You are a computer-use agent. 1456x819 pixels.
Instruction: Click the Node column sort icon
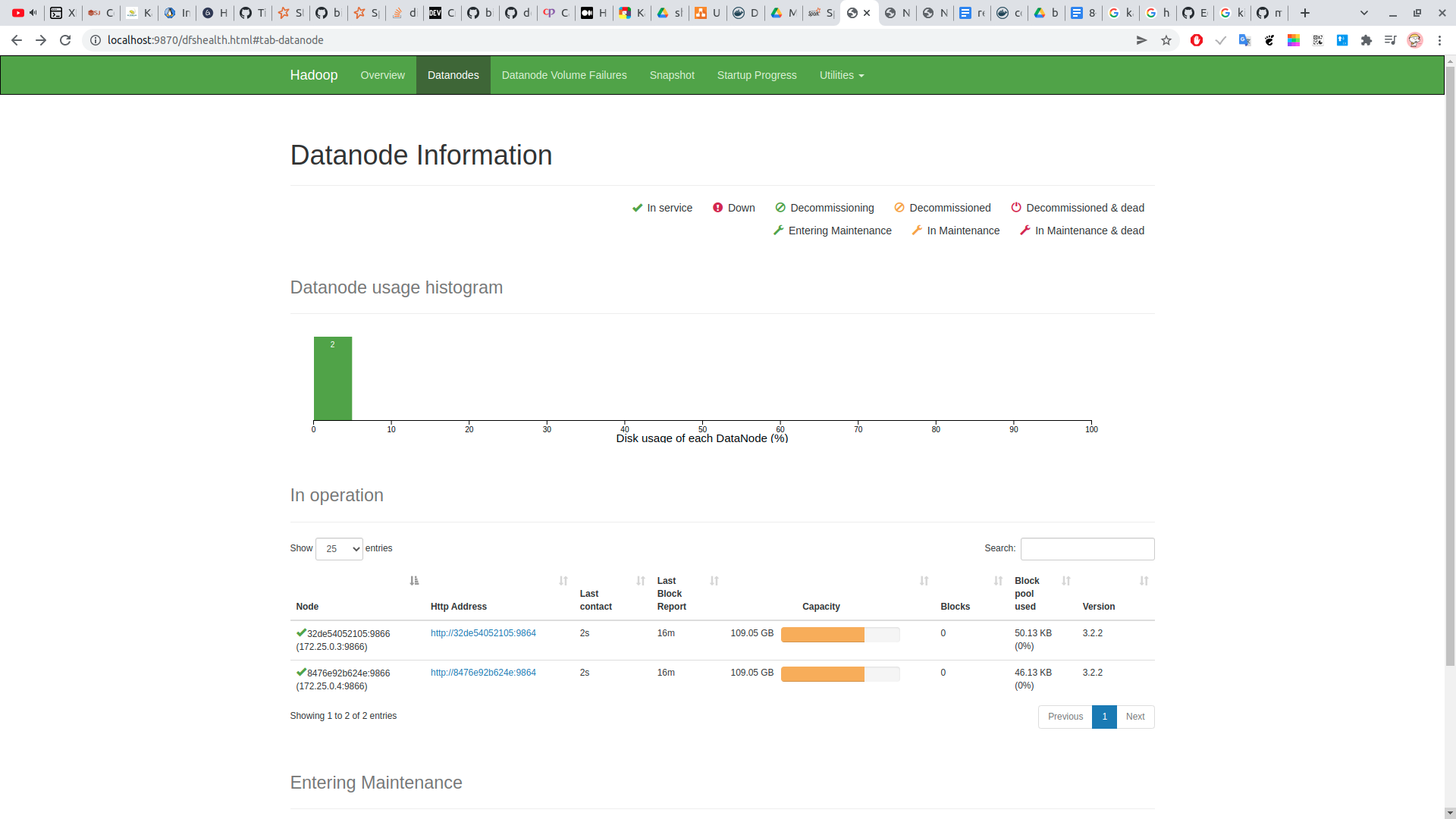pyautogui.click(x=414, y=581)
